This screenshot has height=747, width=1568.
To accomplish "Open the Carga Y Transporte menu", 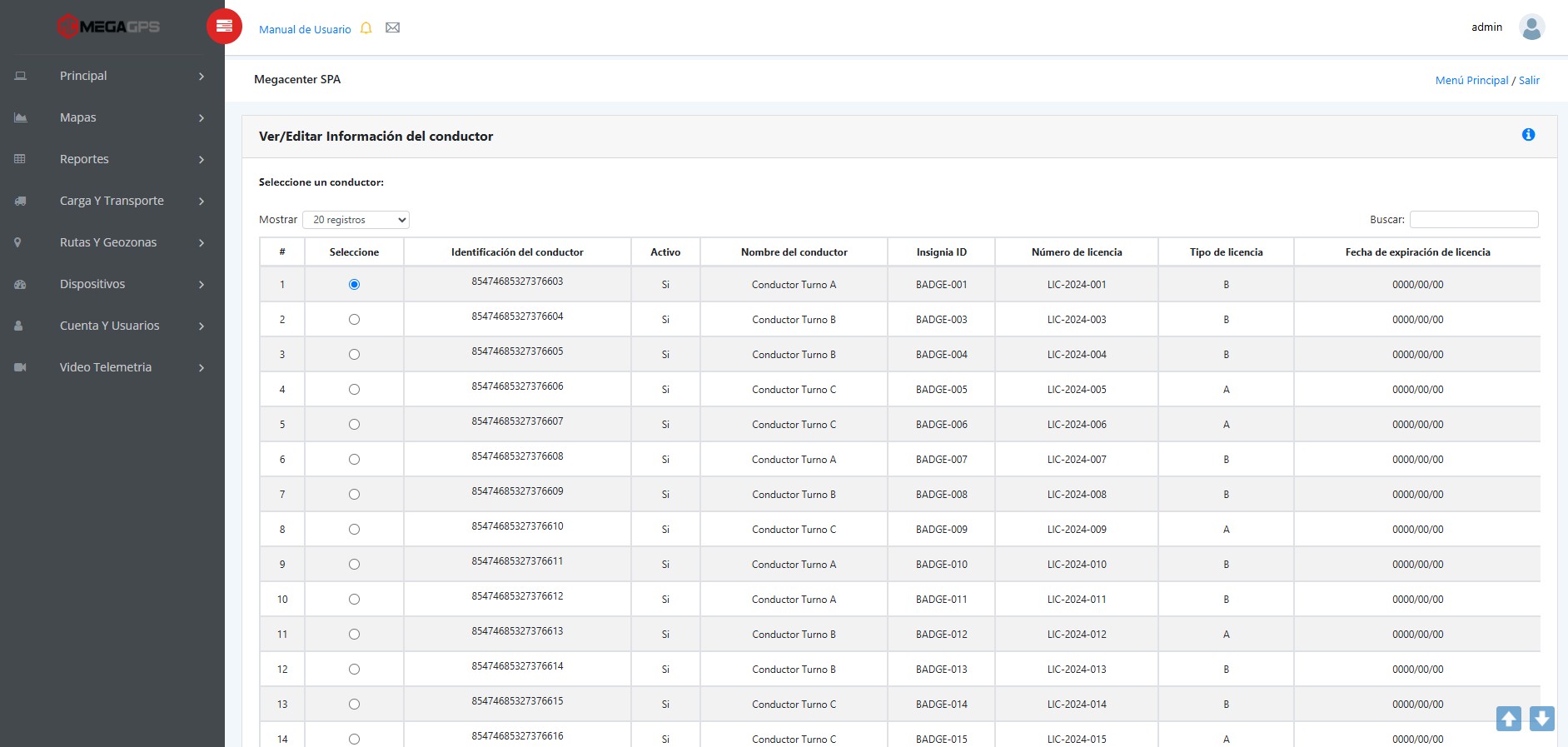I will [x=112, y=201].
